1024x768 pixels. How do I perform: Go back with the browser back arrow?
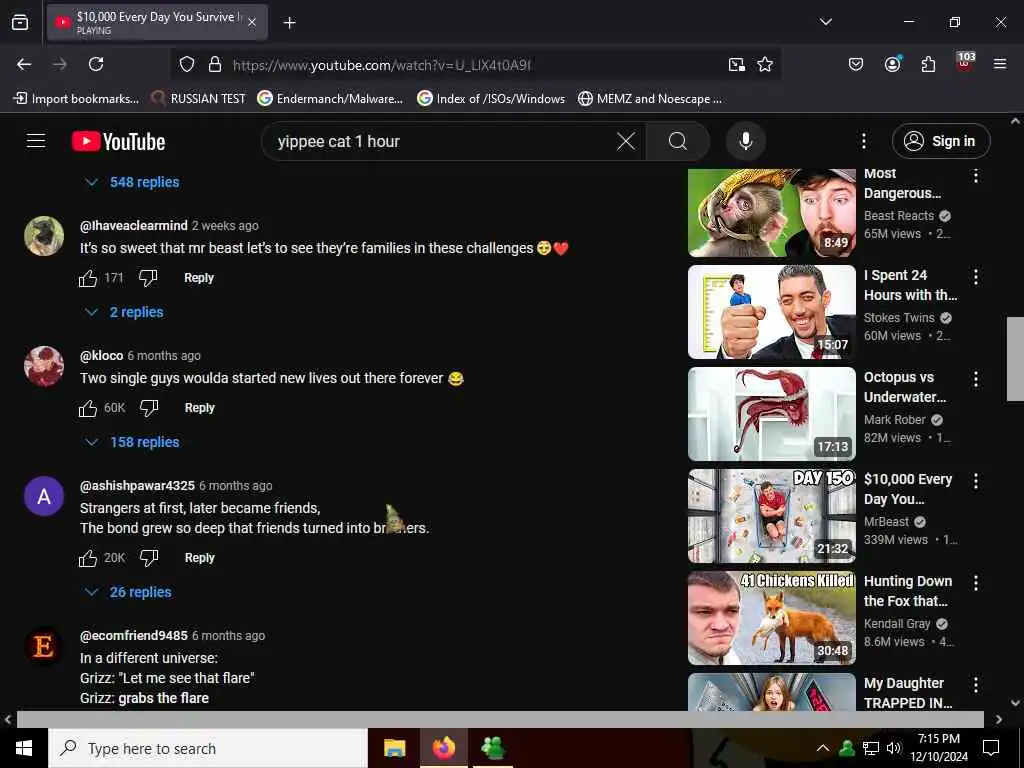click(24, 64)
